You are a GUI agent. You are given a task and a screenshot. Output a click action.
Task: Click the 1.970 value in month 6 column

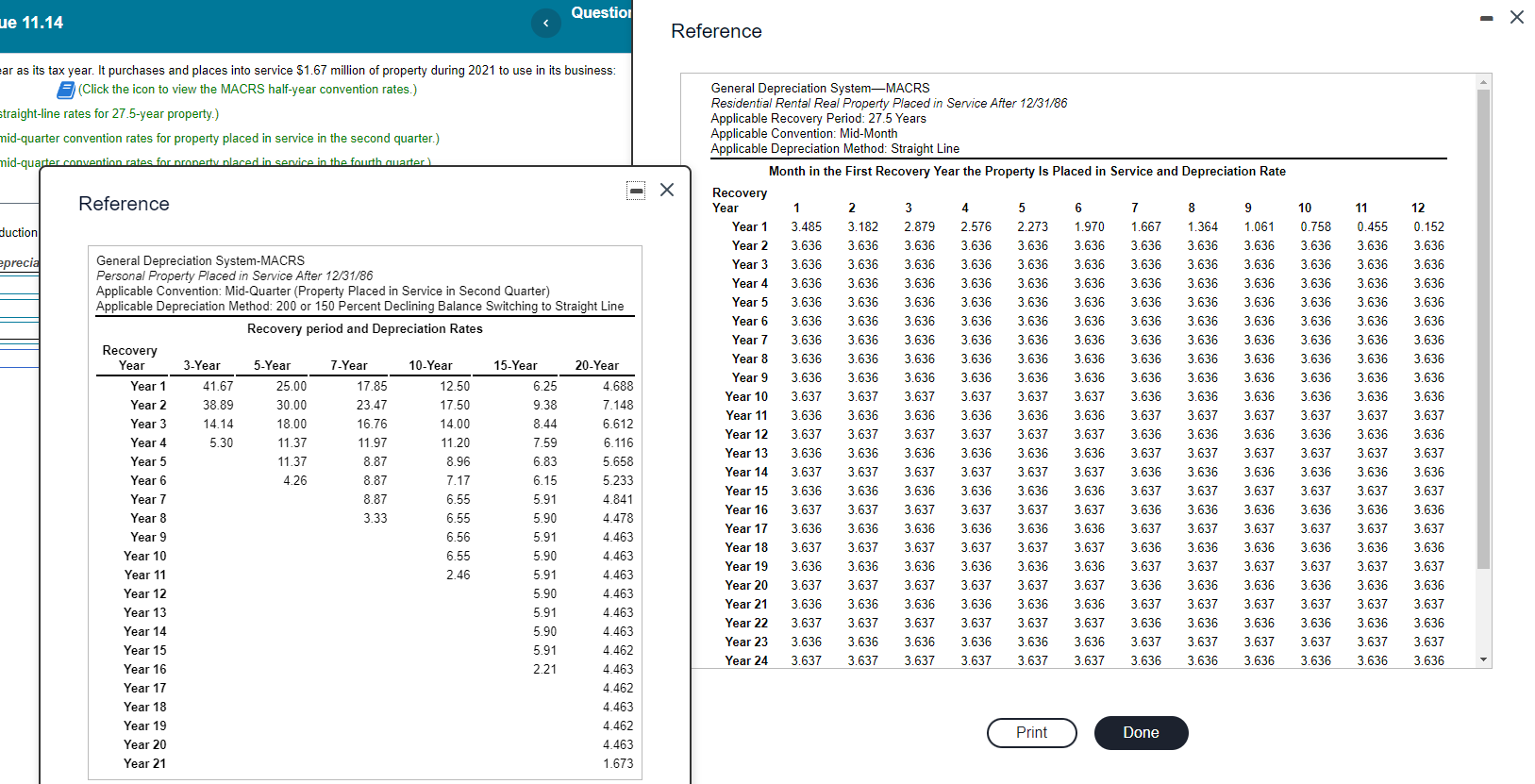[1089, 227]
